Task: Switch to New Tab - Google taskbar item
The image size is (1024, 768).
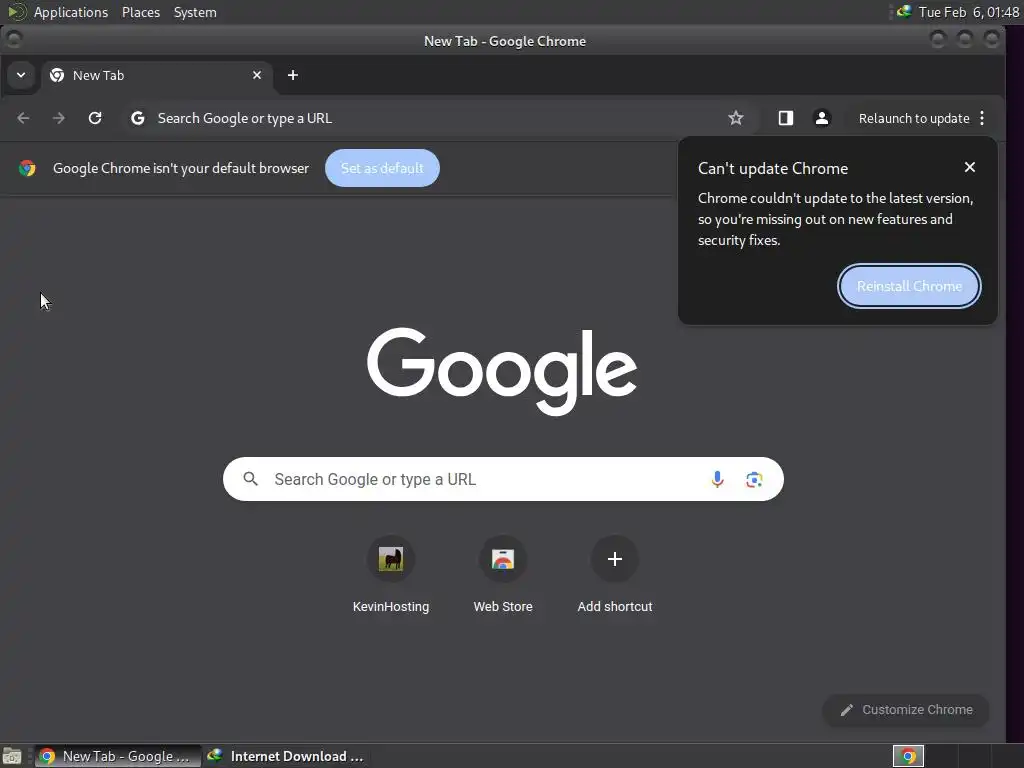Action: click(118, 756)
